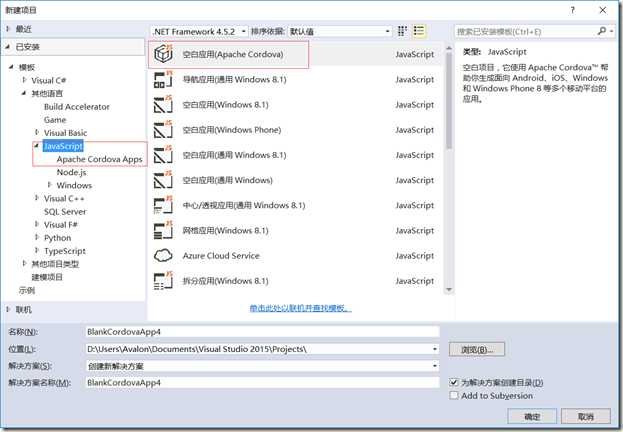
Task: Enable Add to Subversion checkbox
Action: (x=453, y=395)
